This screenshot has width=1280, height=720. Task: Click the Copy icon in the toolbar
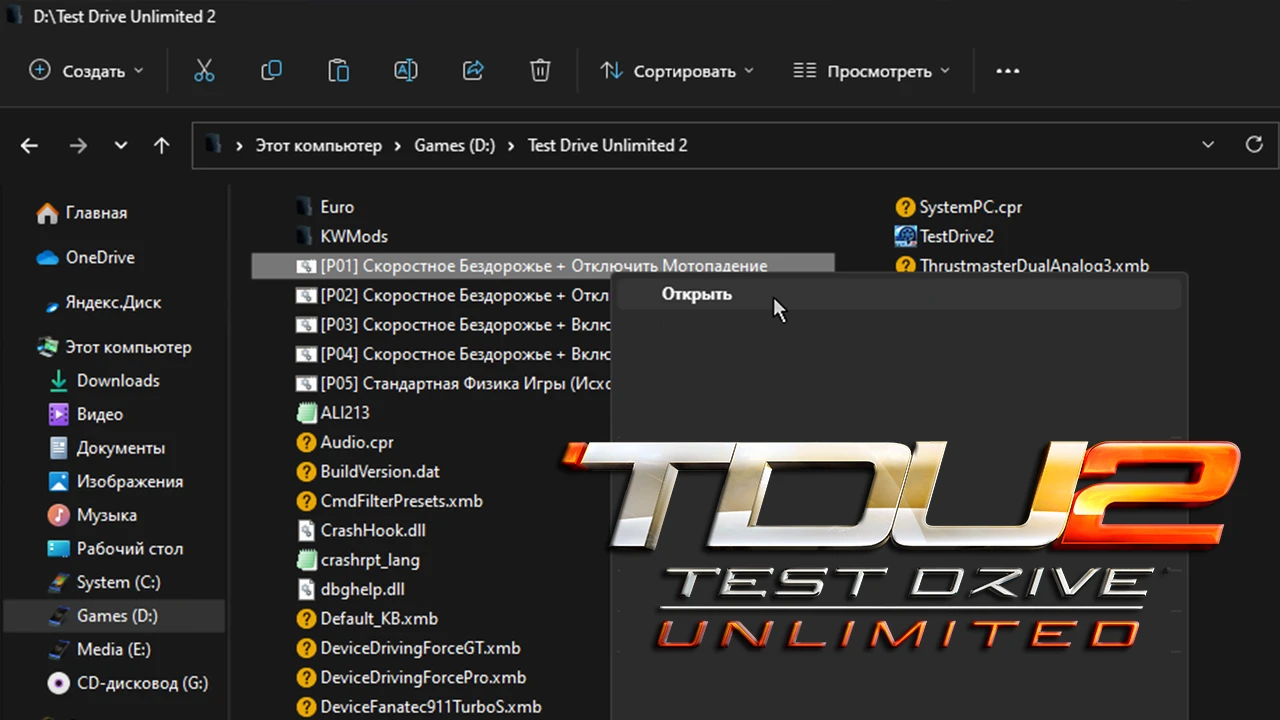(x=271, y=70)
